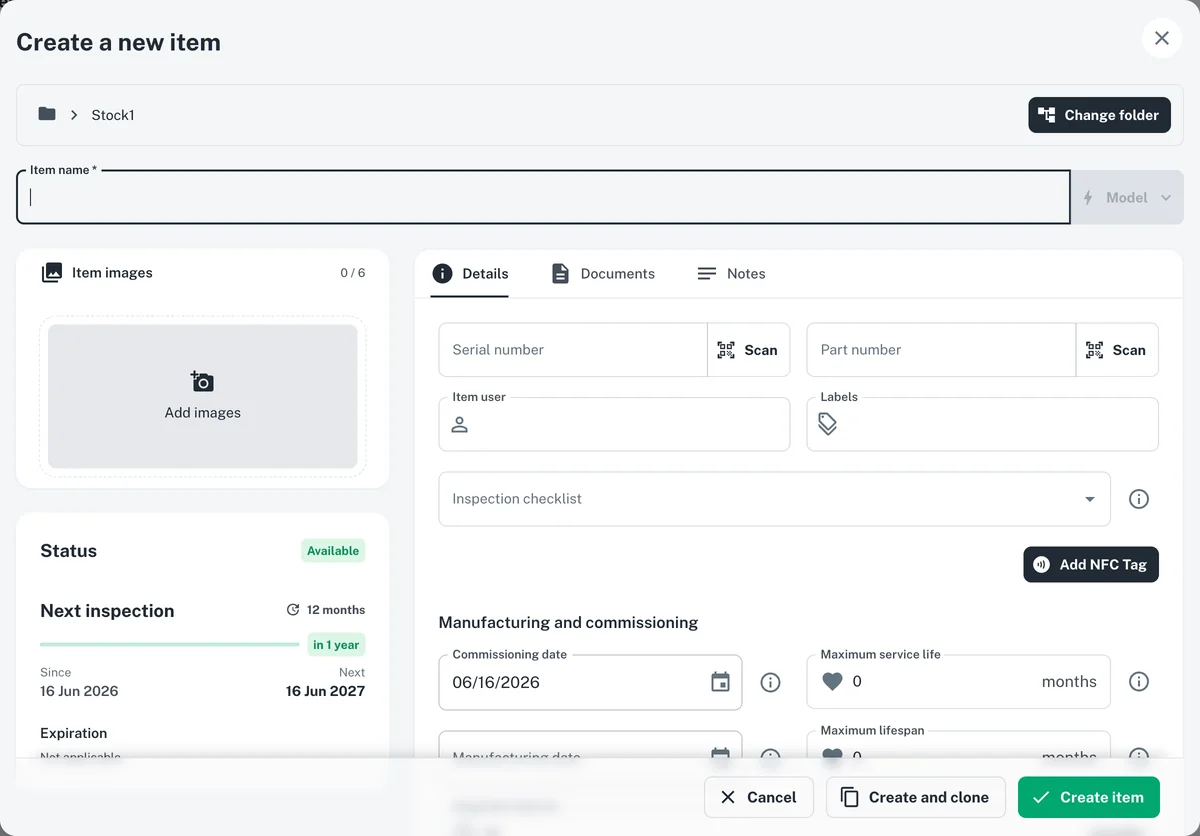Click the Next inspection progress bar
The width and height of the screenshot is (1200, 836).
click(x=169, y=645)
